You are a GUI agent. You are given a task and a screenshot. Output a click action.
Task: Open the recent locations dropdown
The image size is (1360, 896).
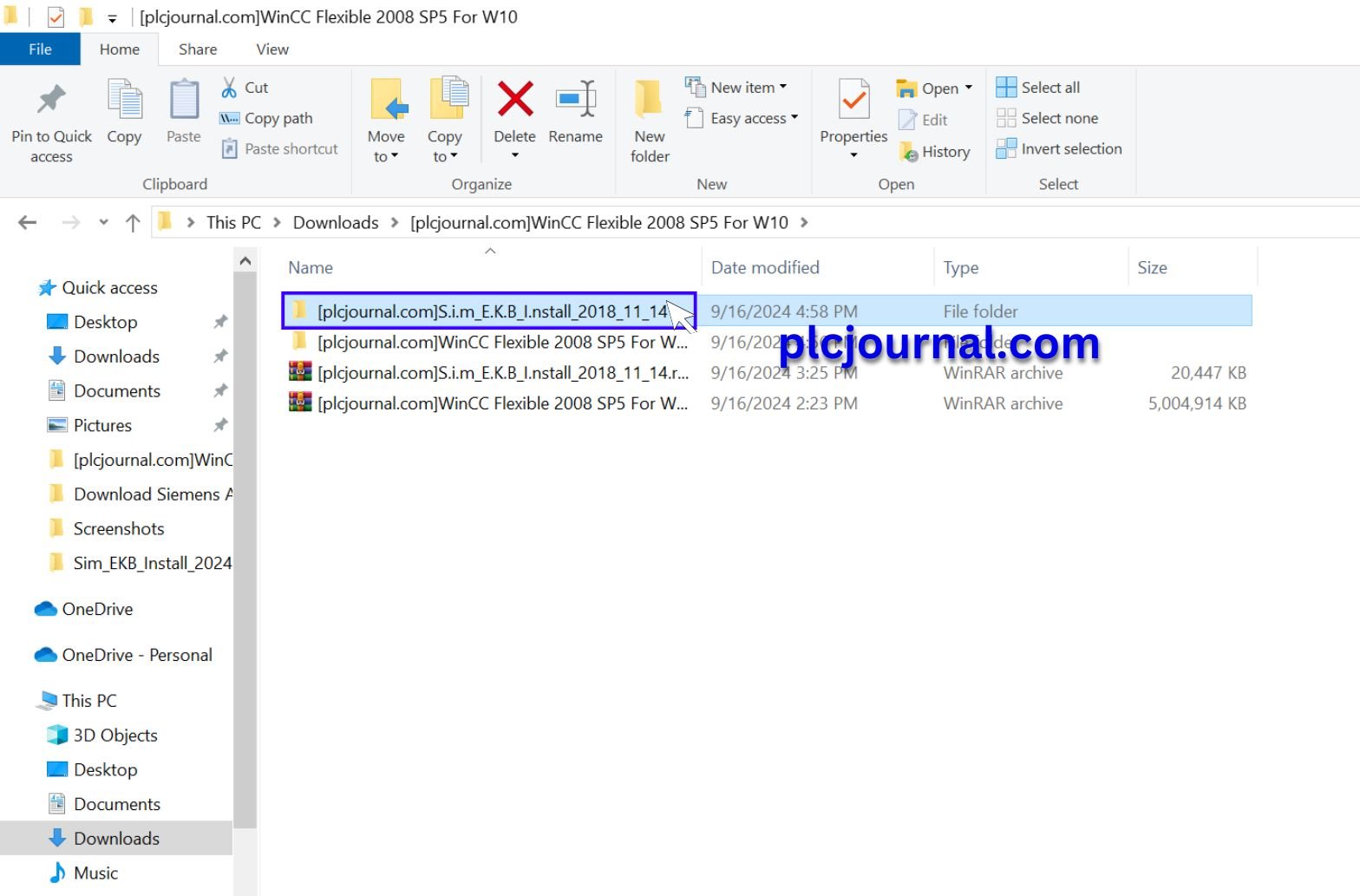point(103,223)
